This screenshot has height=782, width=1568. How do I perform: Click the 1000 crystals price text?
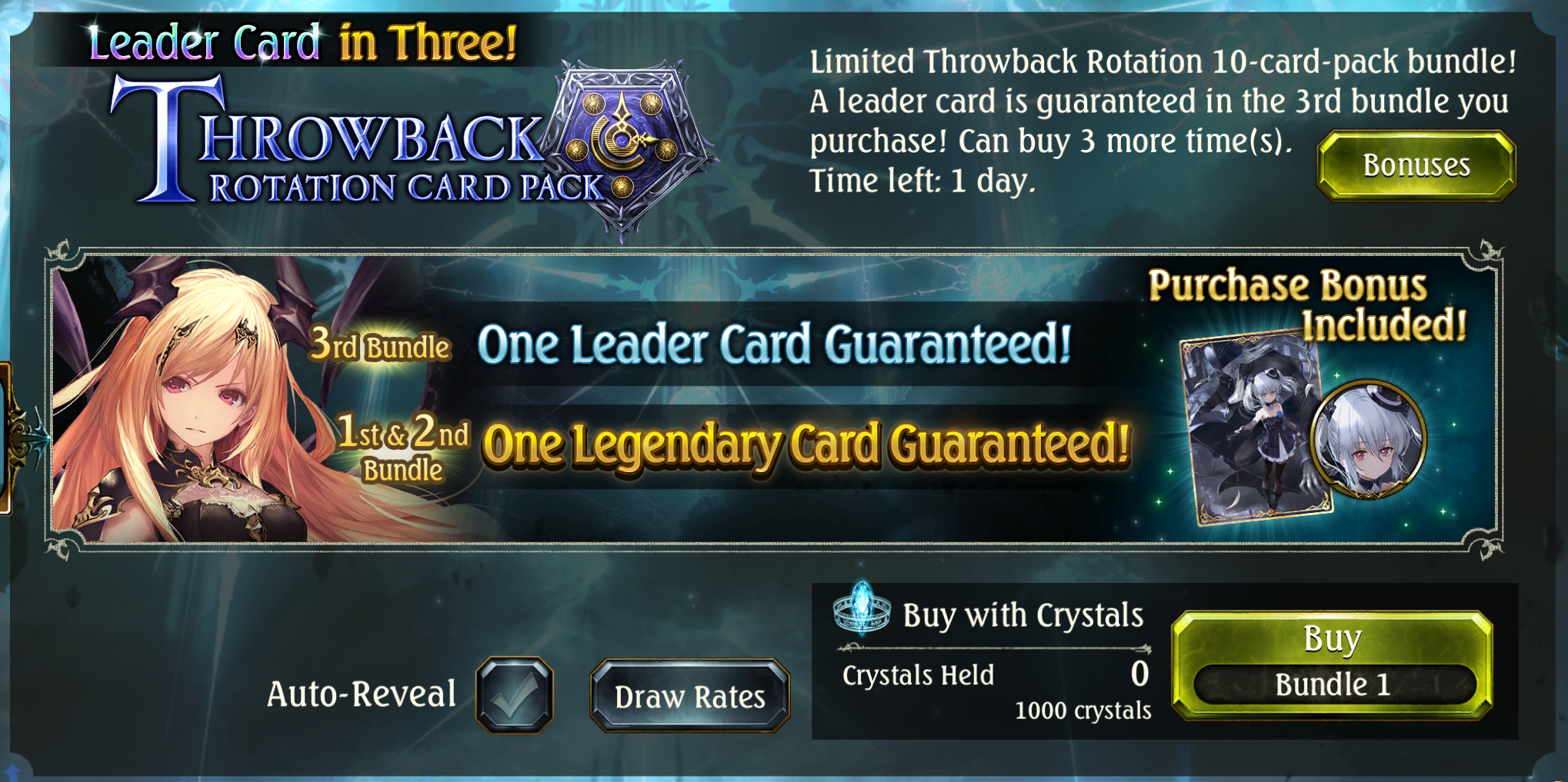[1083, 710]
